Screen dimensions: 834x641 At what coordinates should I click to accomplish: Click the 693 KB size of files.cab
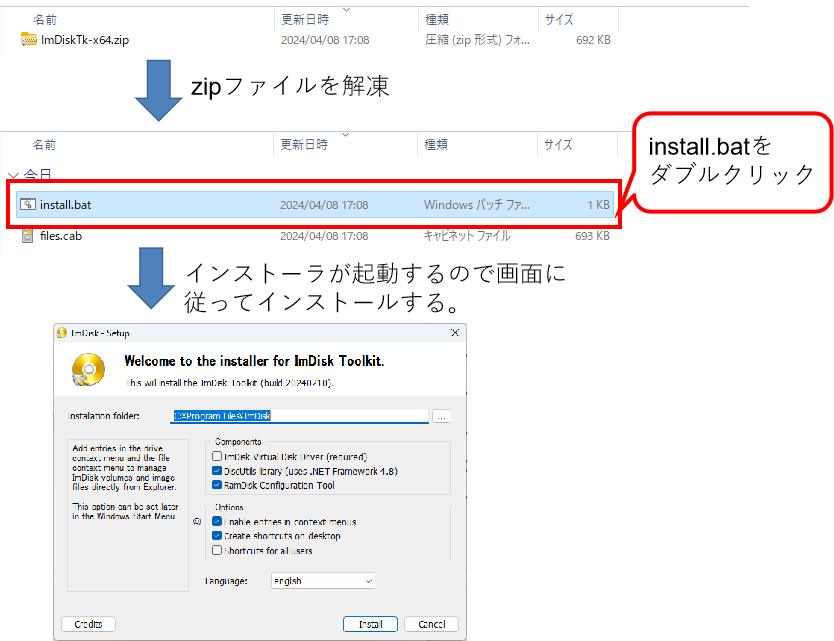point(592,236)
